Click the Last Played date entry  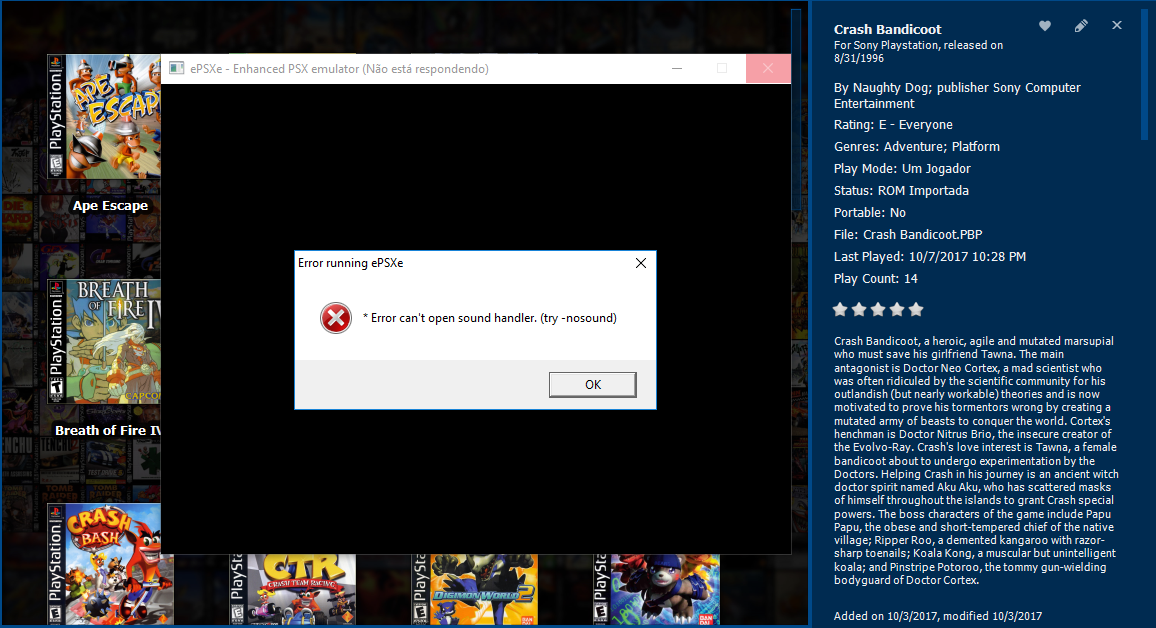930,257
